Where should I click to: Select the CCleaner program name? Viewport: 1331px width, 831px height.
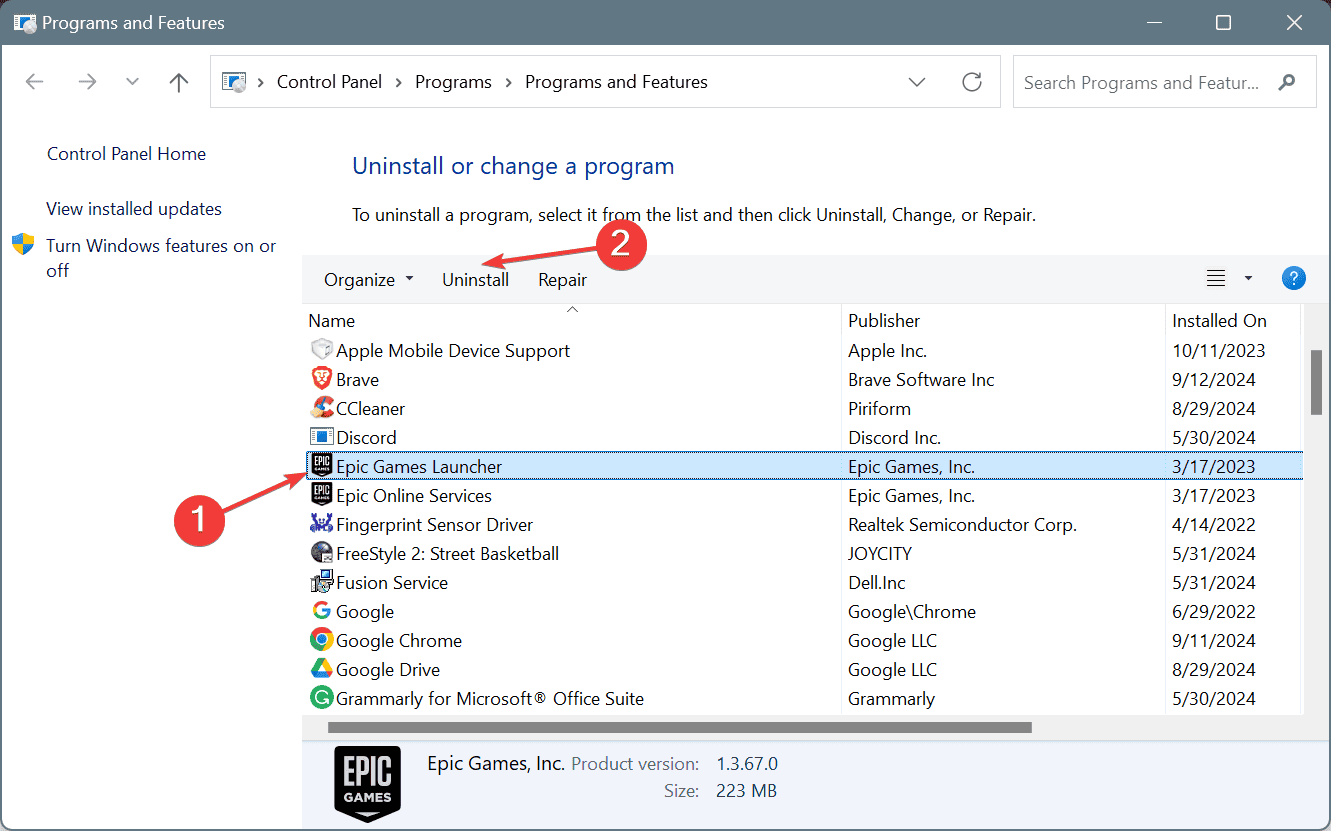[x=370, y=409]
